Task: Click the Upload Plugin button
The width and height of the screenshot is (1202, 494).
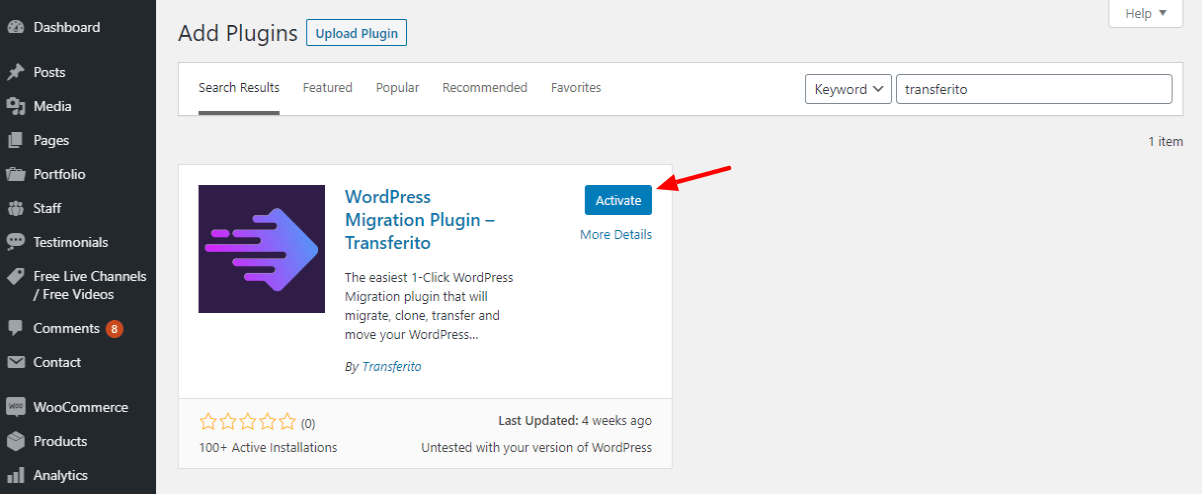Action: [x=356, y=33]
